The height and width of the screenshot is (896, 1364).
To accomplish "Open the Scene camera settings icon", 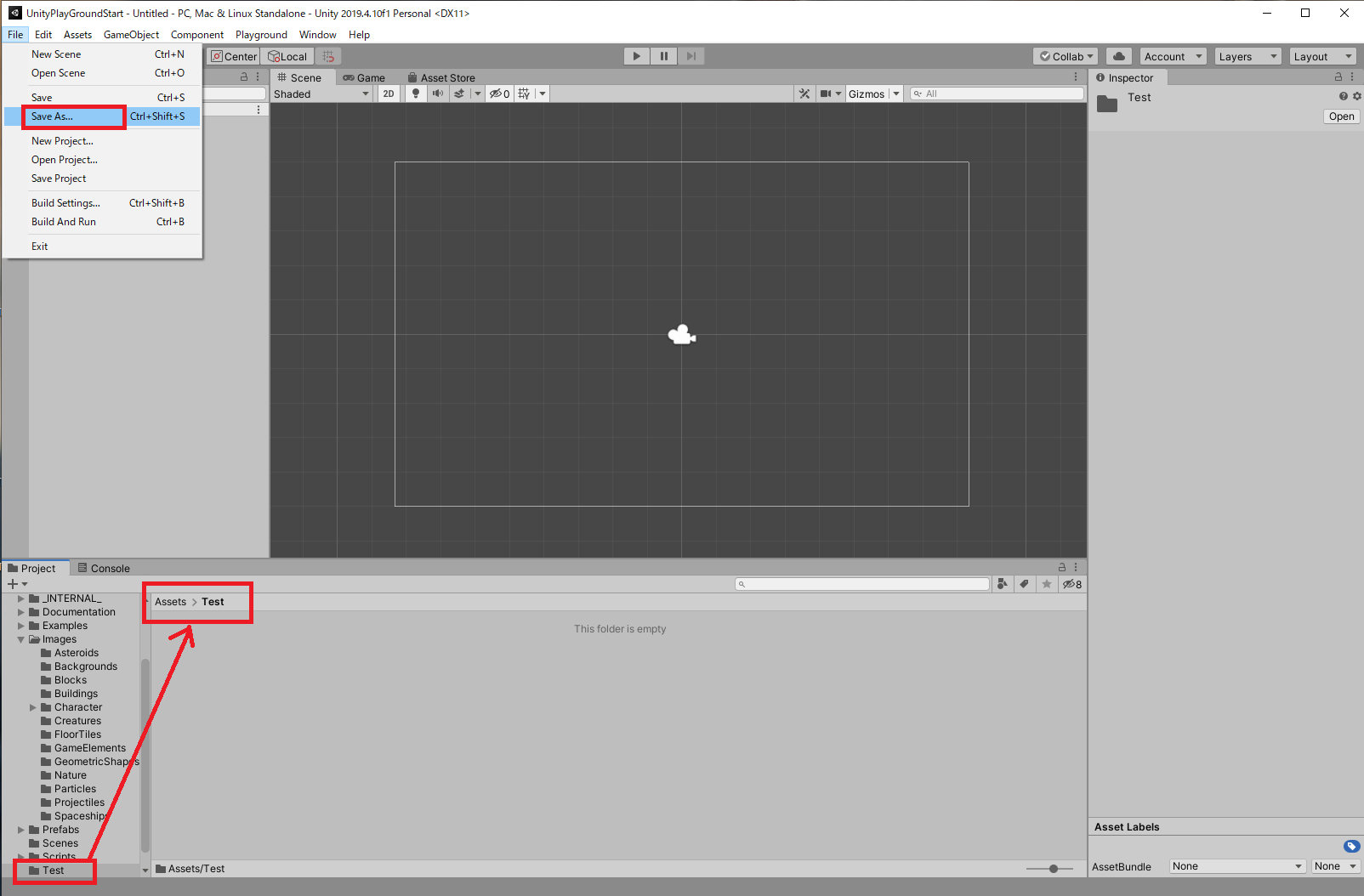I will click(825, 94).
